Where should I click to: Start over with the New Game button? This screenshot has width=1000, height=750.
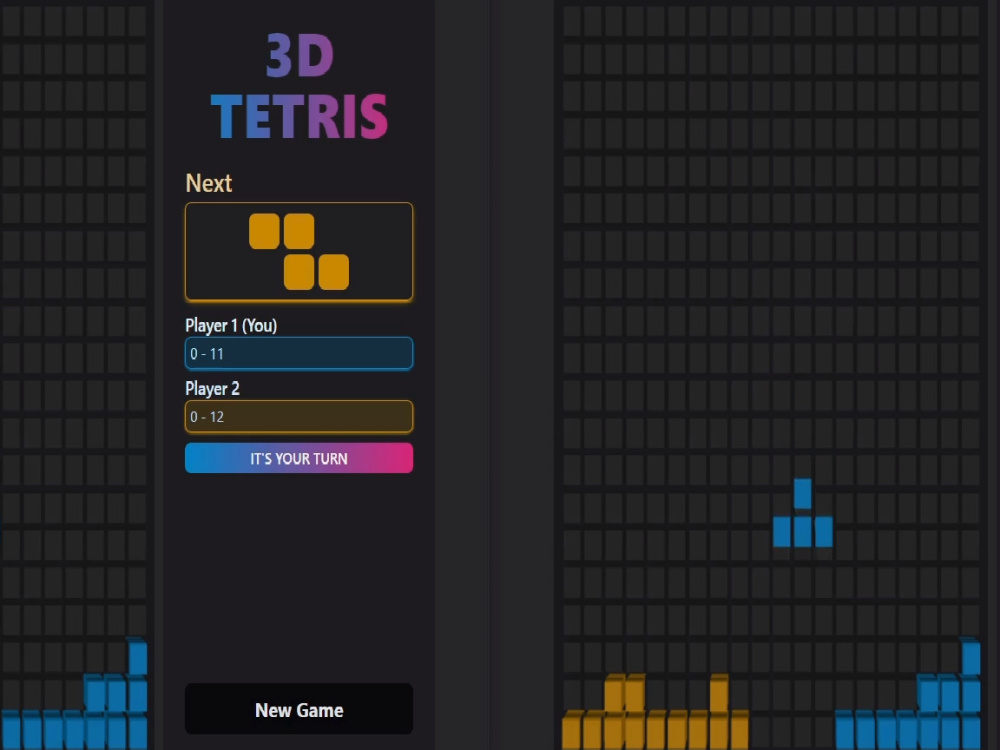tap(298, 709)
